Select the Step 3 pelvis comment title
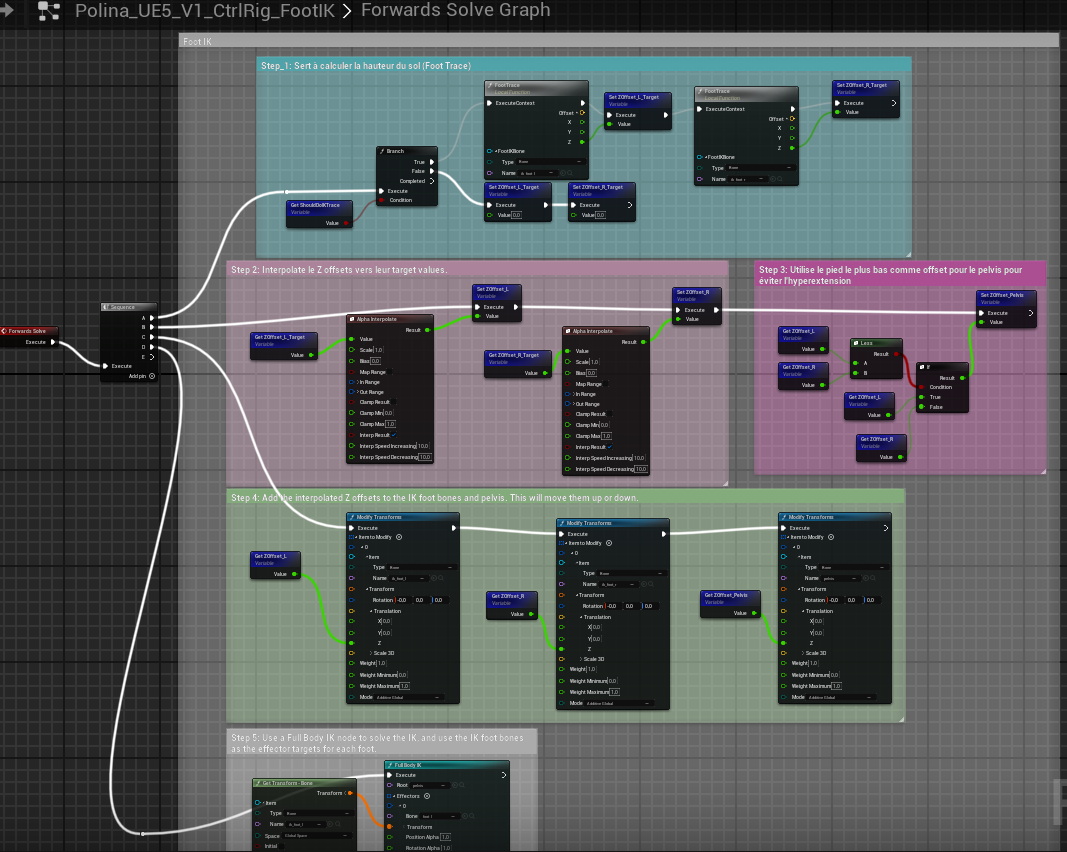 [x=891, y=275]
